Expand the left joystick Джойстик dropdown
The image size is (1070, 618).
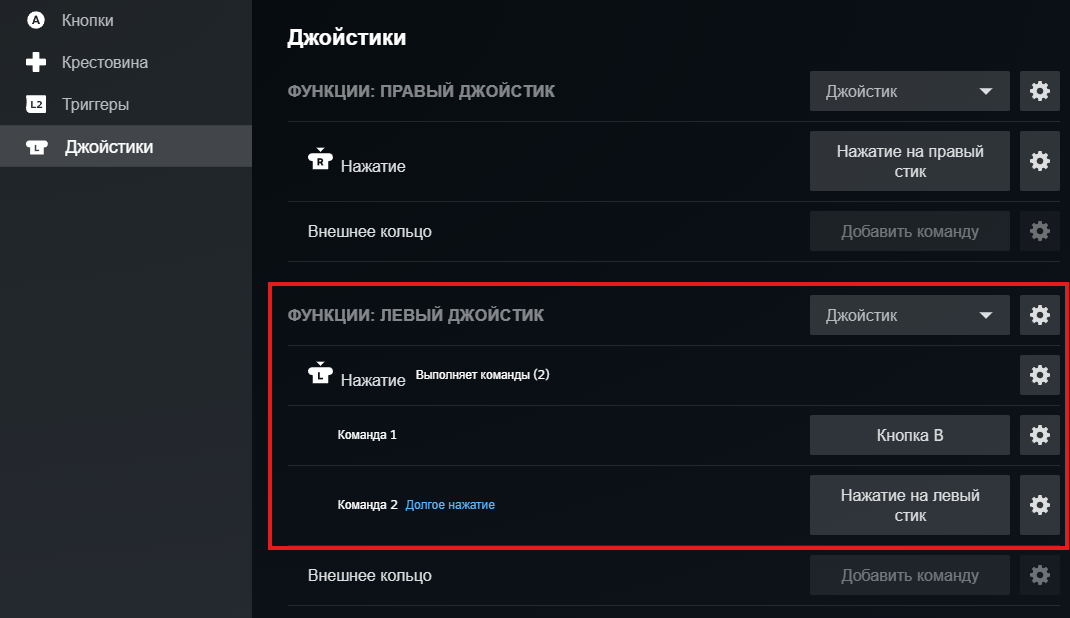tap(909, 315)
